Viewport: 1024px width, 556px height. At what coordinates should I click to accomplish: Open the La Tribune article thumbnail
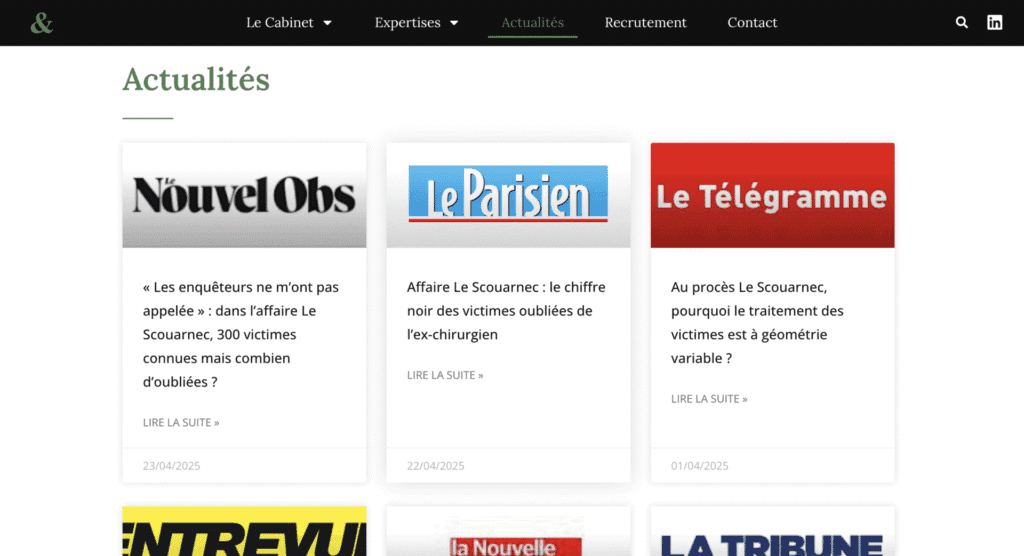[x=773, y=531]
